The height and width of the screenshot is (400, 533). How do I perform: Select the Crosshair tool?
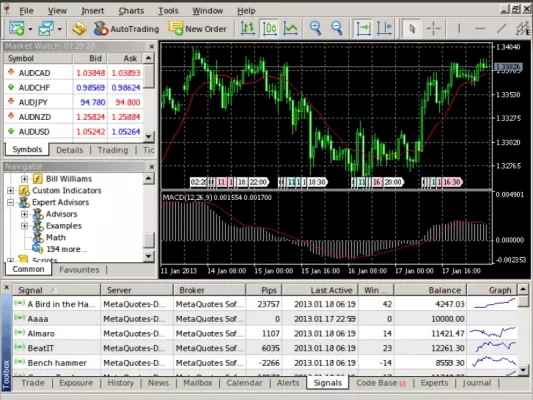point(433,29)
